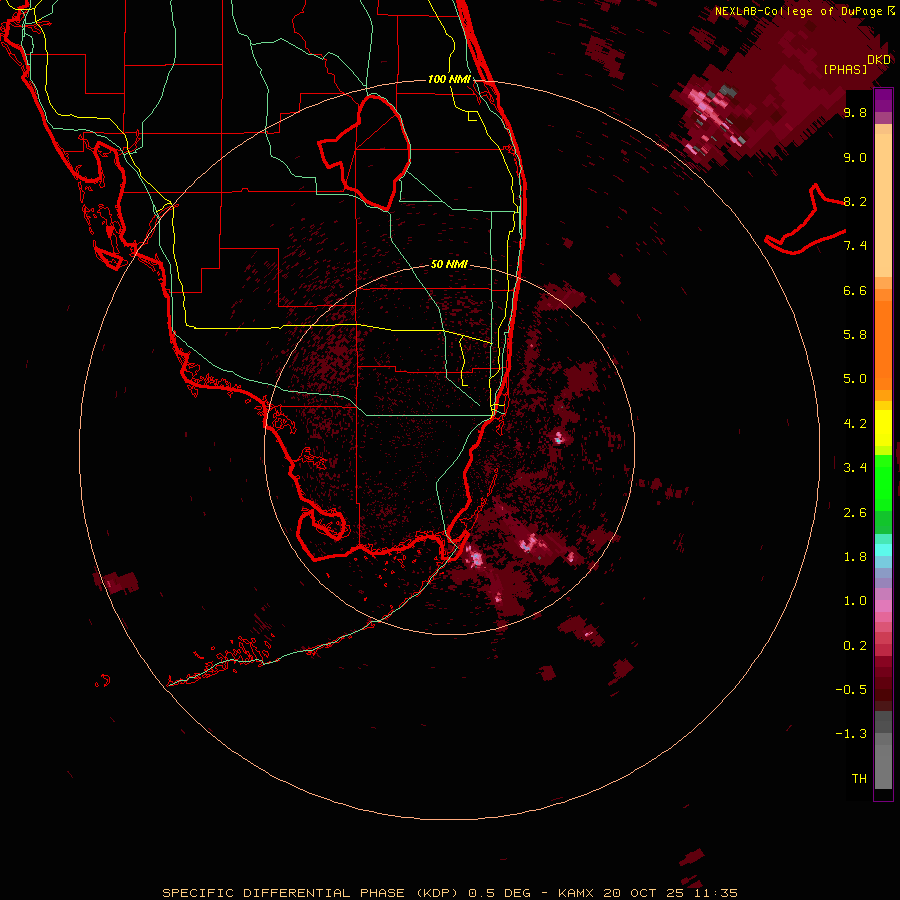Image resolution: width=900 pixels, height=900 pixels.
Task: Select the -1.3 scale value
Action: [851, 734]
